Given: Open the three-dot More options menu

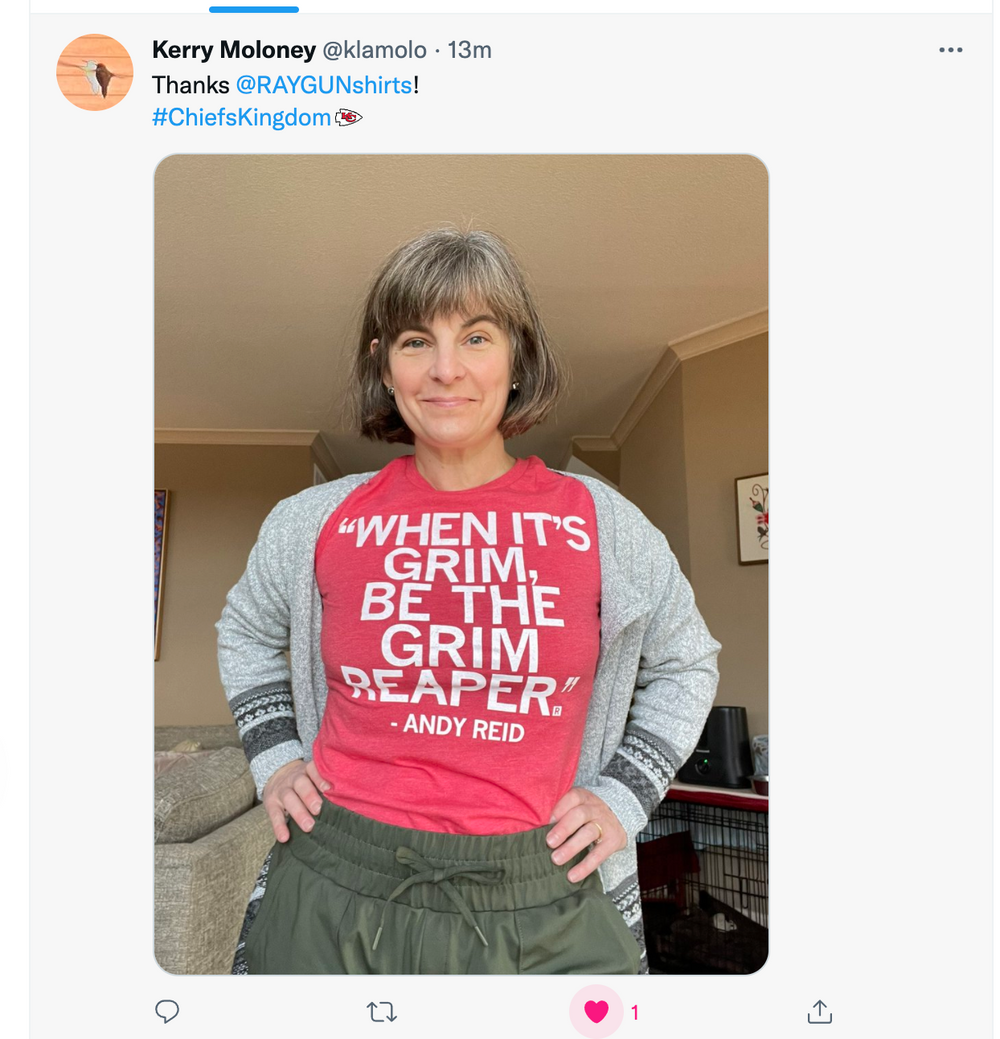Looking at the screenshot, I should tap(950, 50).
